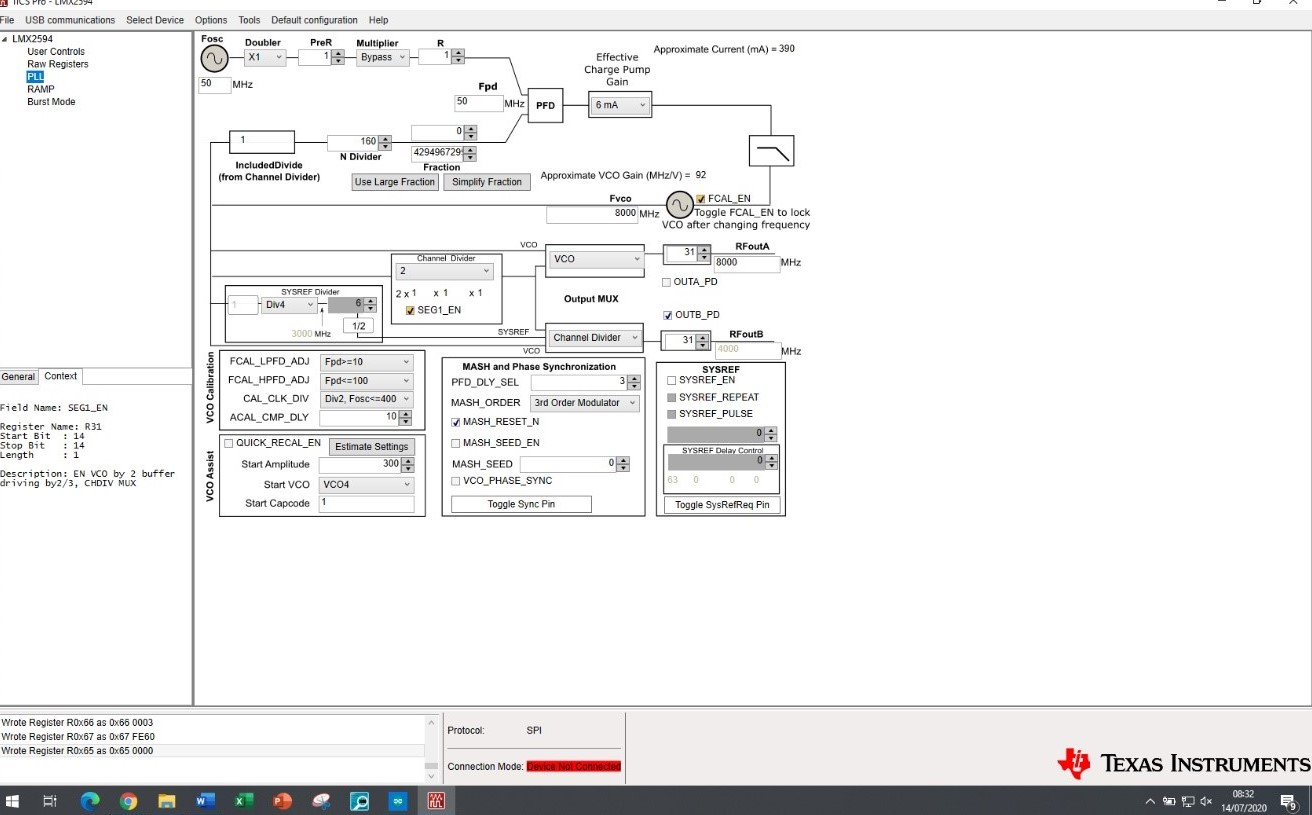
Task: Open the RFoutA mux VCO dropdown
Action: [x=596, y=259]
